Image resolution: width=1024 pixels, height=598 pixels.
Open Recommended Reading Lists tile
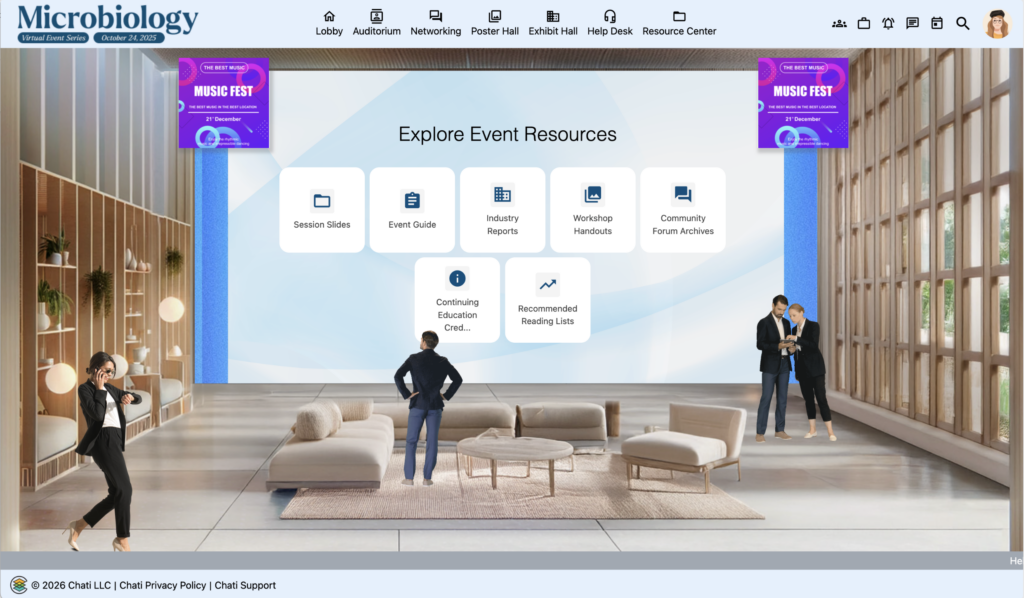[547, 300]
